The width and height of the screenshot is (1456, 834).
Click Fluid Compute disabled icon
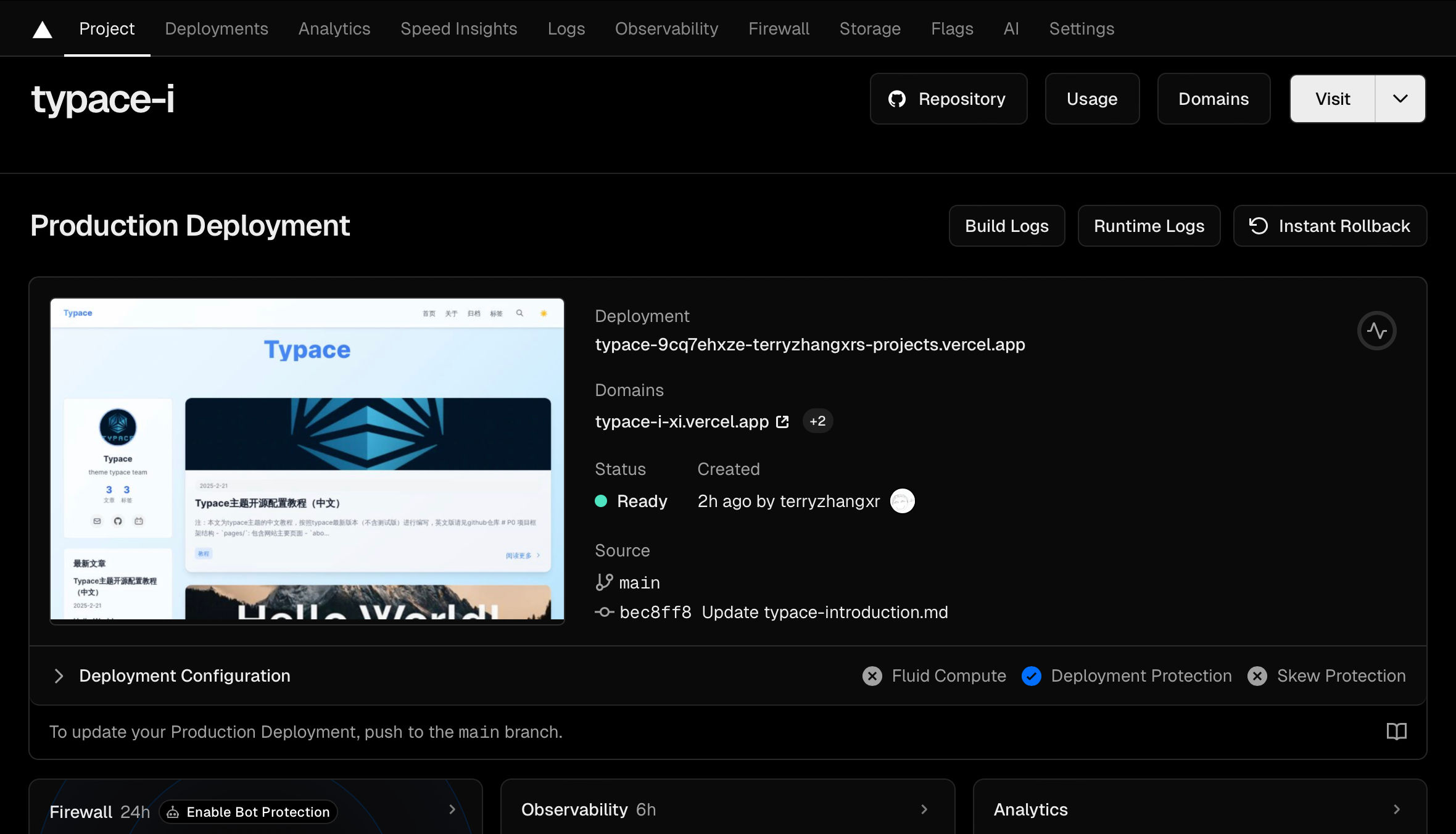pyautogui.click(x=872, y=676)
